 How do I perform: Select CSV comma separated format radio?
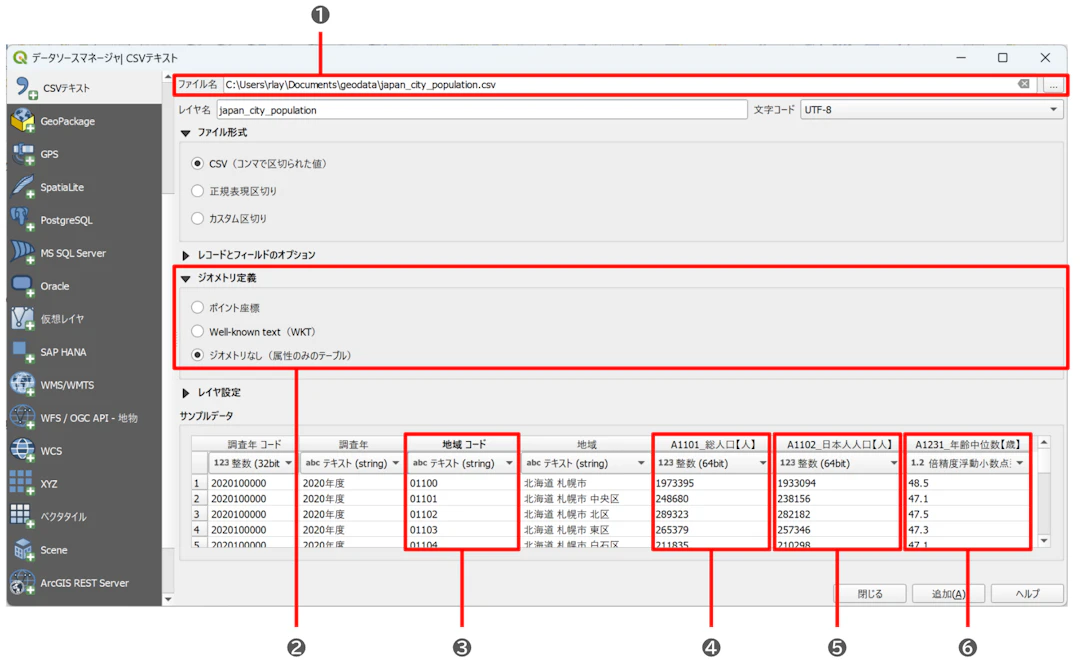click(198, 163)
